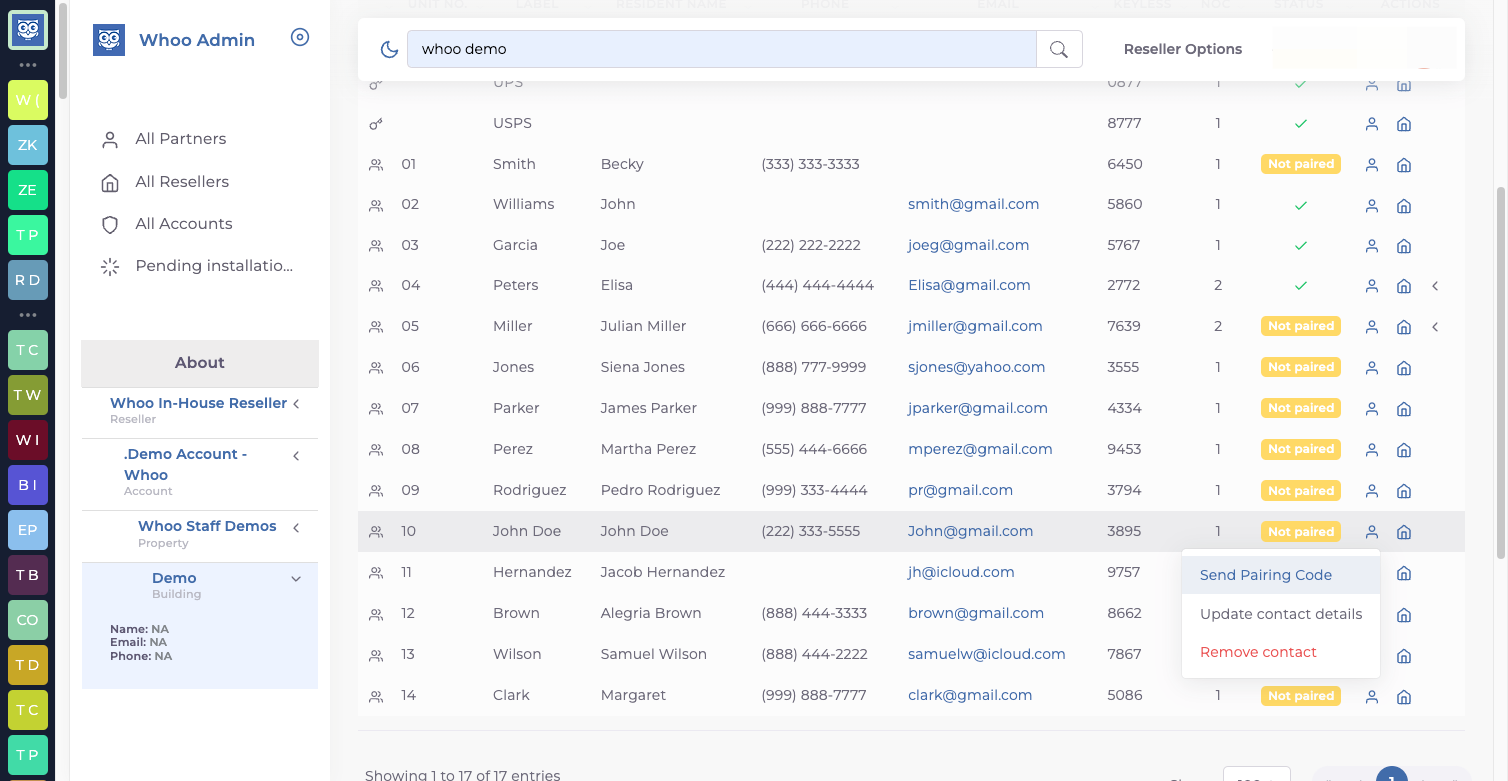The width and height of the screenshot is (1508, 781).
Task: Expand the Whoo In-House Reseller chevron
Action: pos(296,404)
